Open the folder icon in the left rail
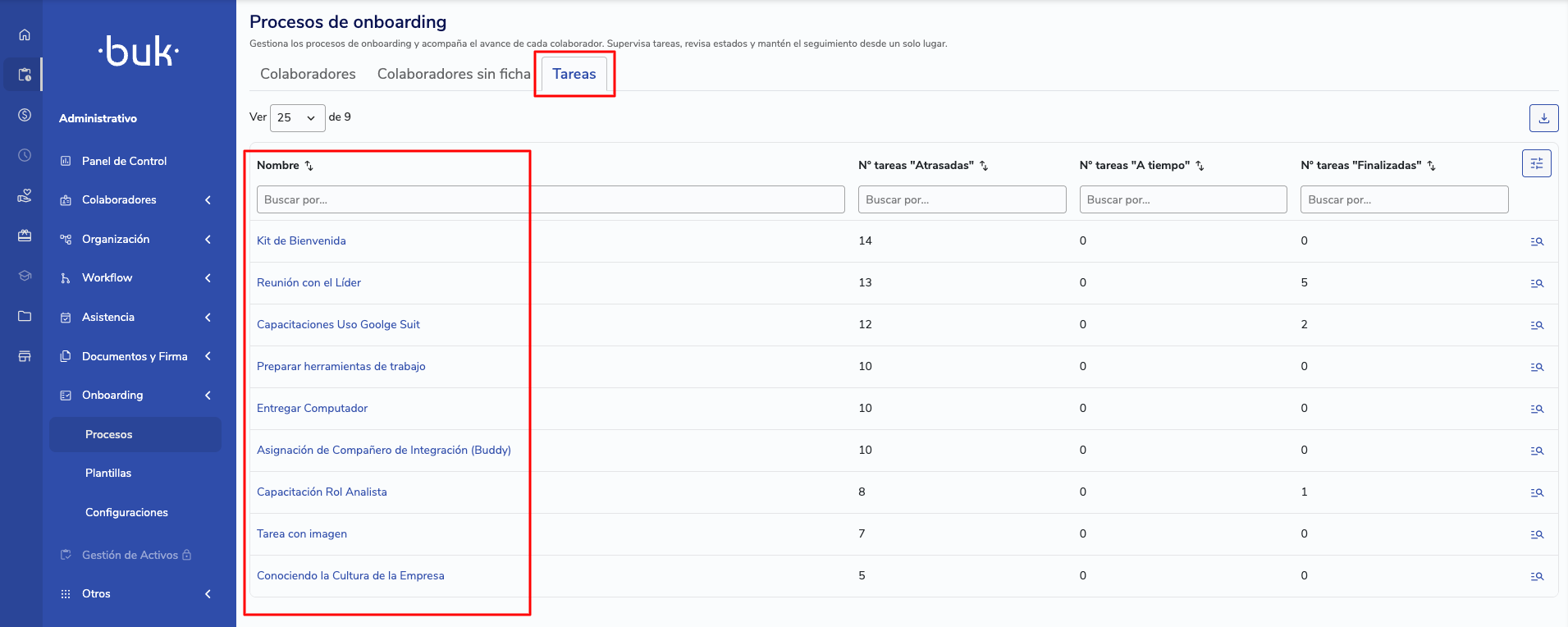This screenshot has height=627, width=1568. (x=25, y=316)
